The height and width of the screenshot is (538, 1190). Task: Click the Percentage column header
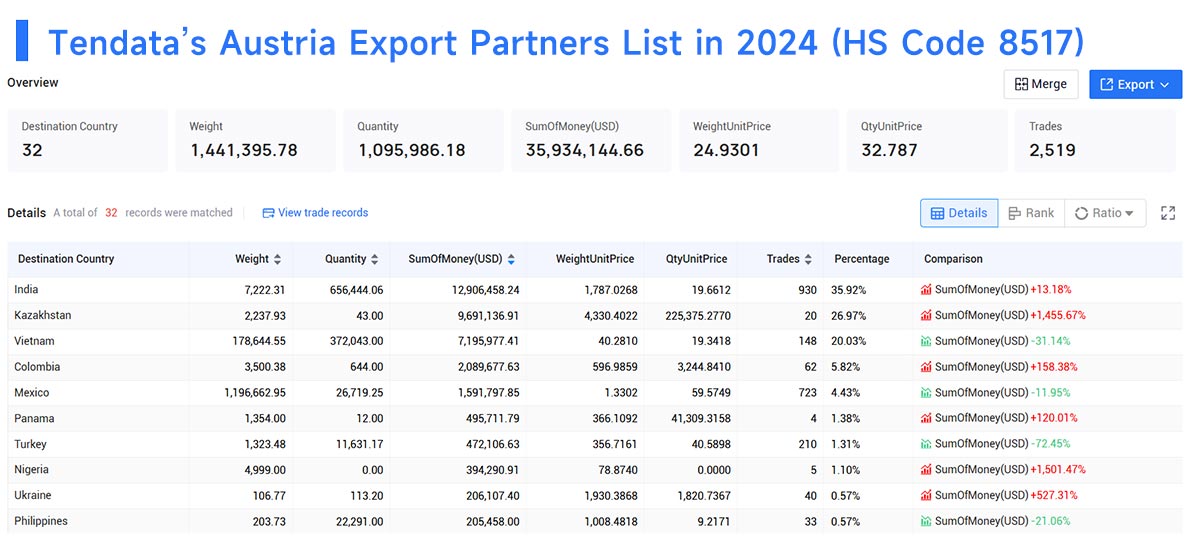[861, 259]
